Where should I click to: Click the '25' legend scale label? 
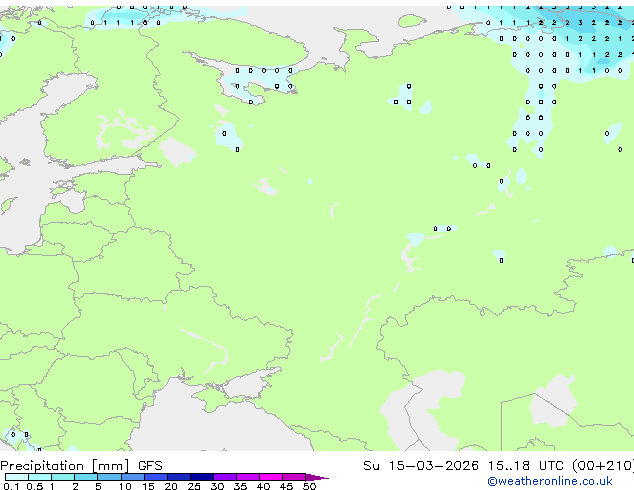point(194,486)
